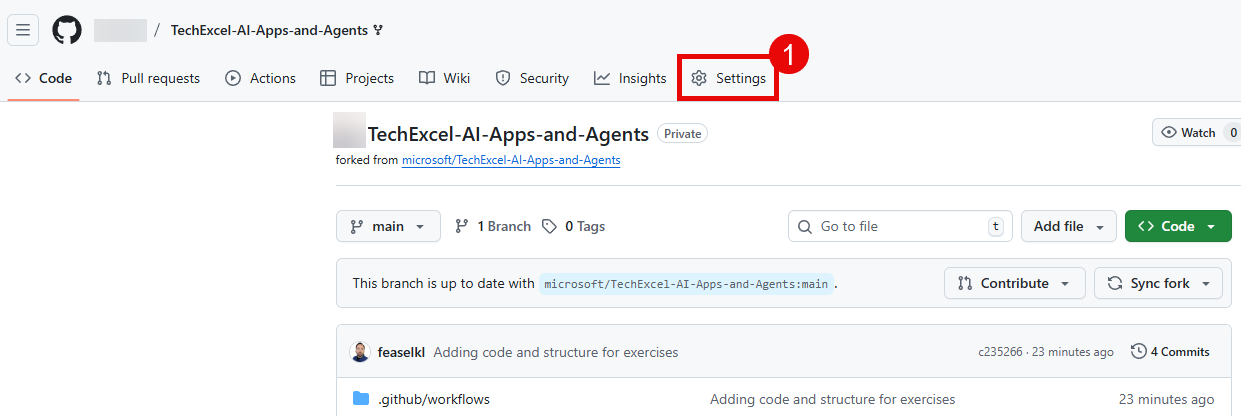Image resolution: width=1241 pixels, height=416 pixels.
Task: Open the .github/workflows folder
Action: (434, 399)
